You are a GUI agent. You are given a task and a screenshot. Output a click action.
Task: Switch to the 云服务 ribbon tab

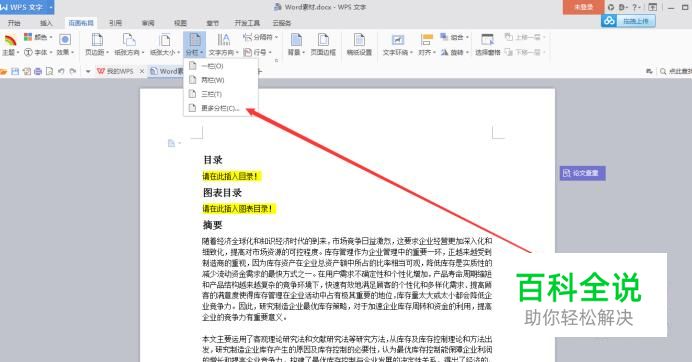(281, 23)
